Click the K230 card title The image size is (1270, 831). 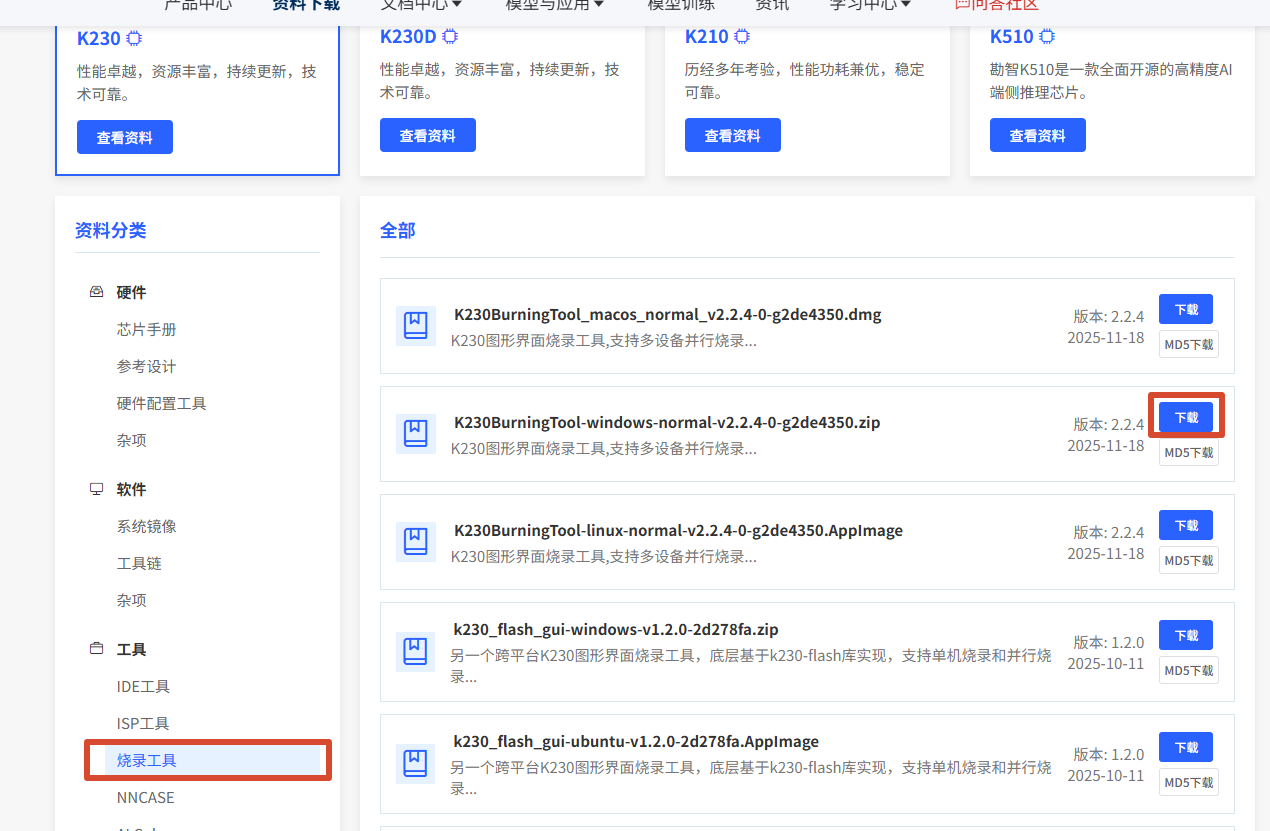click(x=99, y=39)
